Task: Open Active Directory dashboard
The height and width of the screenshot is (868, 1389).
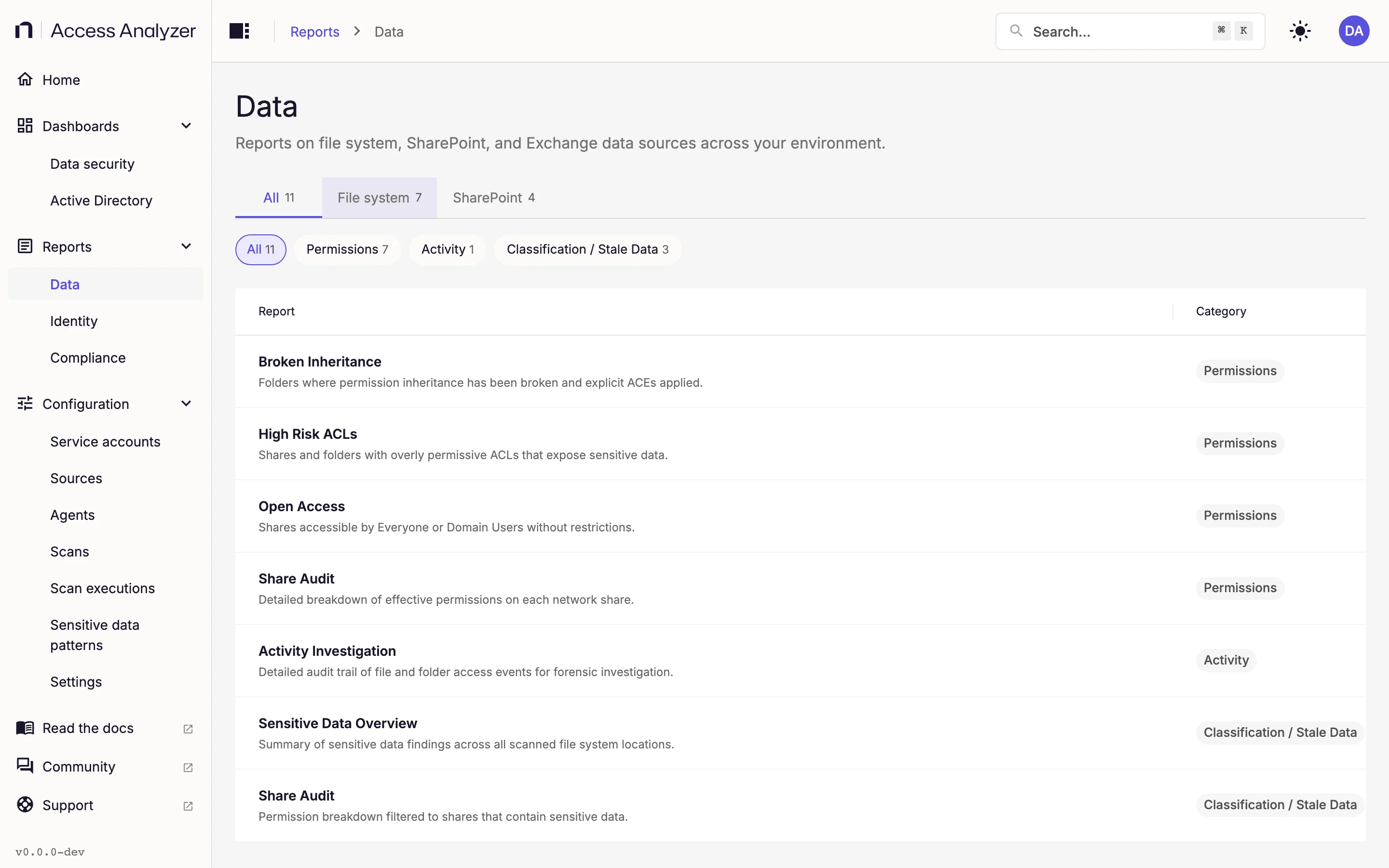Action: tap(106, 200)
